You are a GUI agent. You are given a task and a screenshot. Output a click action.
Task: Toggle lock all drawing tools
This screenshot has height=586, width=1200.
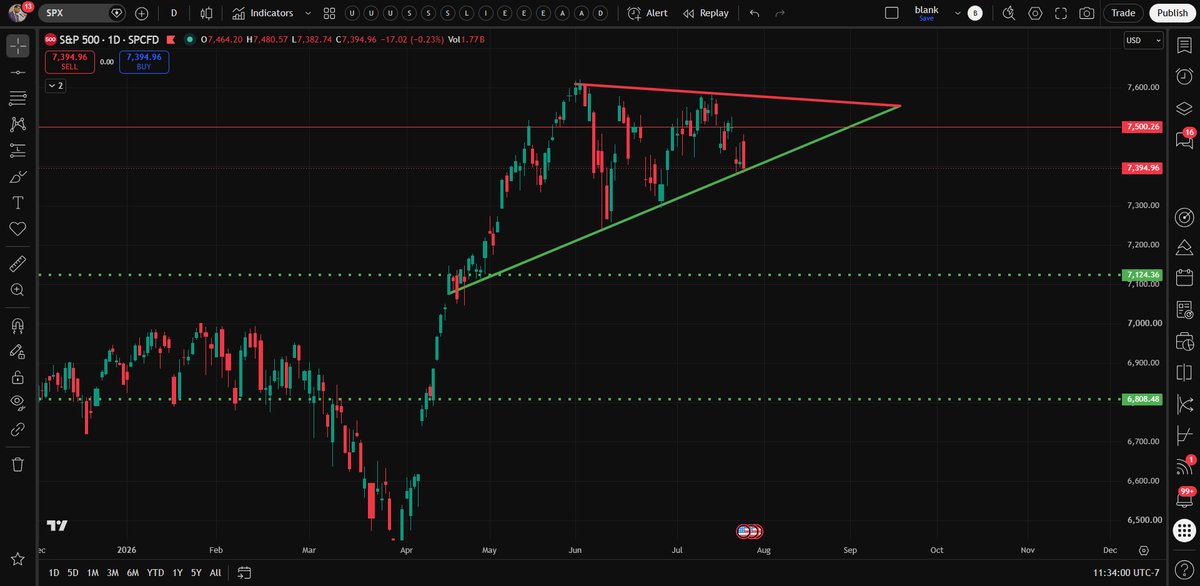click(x=17, y=377)
